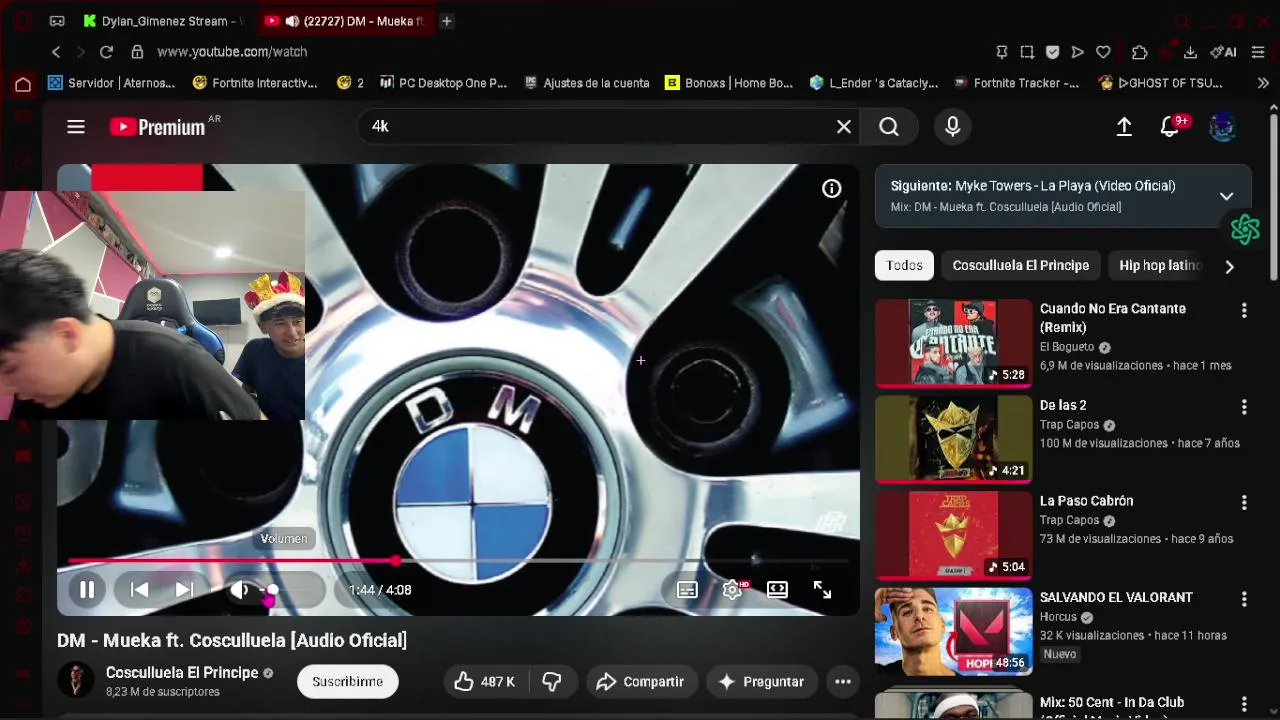Viewport: 1280px width, 720px height.
Task: Open a new browser tab
Action: 447,21
